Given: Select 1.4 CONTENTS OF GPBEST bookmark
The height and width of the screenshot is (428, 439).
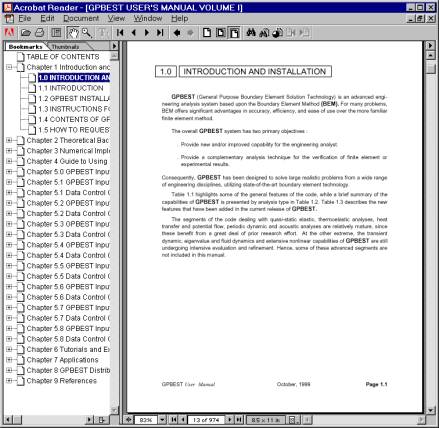Looking at the screenshot, I should (x=74, y=119).
